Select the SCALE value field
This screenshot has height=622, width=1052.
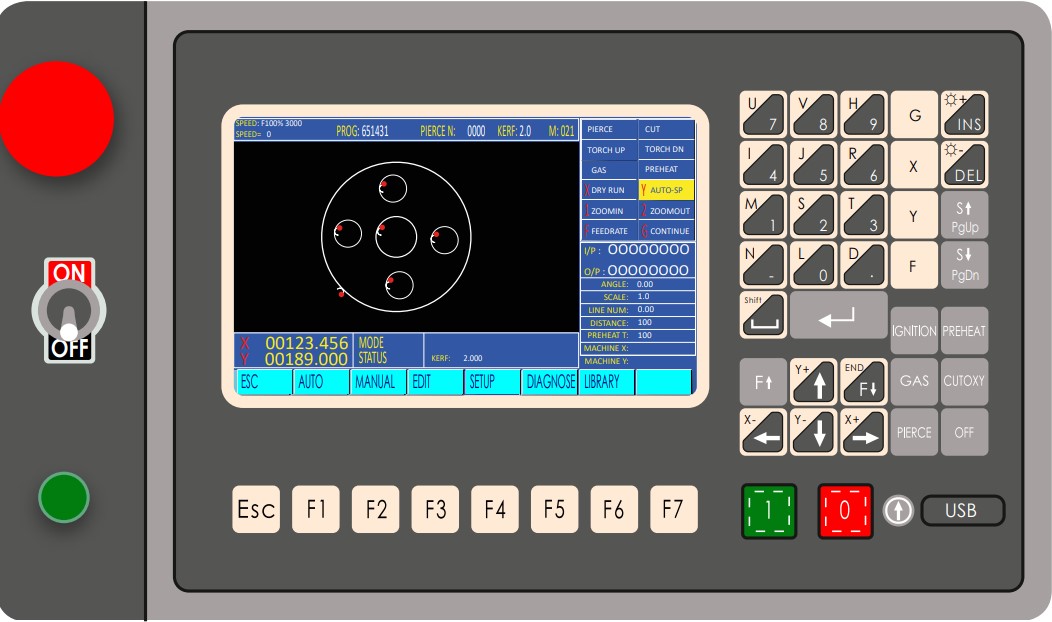[663, 297]
